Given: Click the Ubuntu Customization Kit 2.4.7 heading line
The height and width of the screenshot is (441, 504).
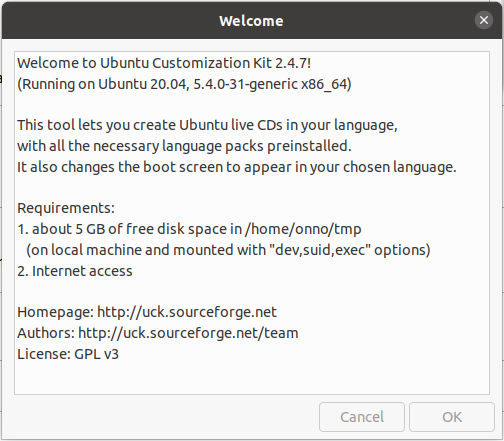Looking at the screenshot, I should pyautogui.click(x=164, y=63).
